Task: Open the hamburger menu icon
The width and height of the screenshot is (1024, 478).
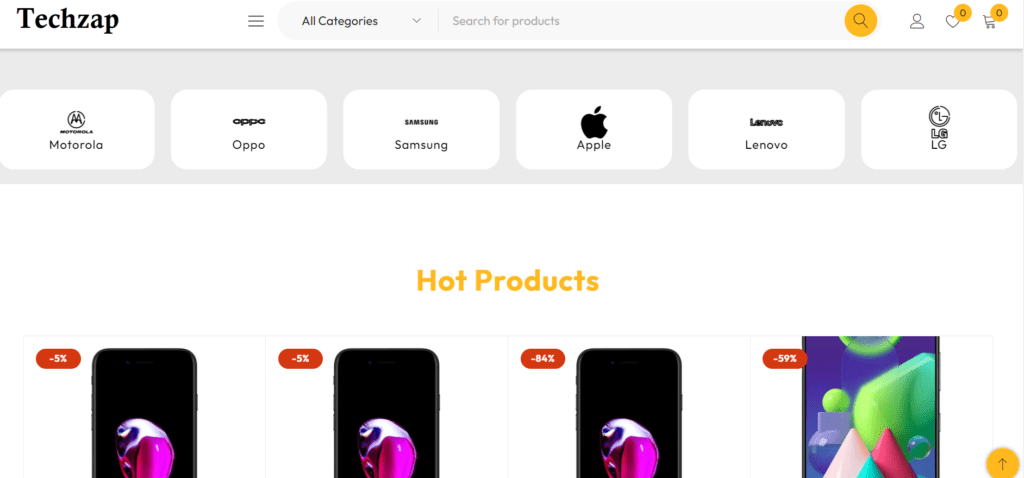Action: pos(256,21)
